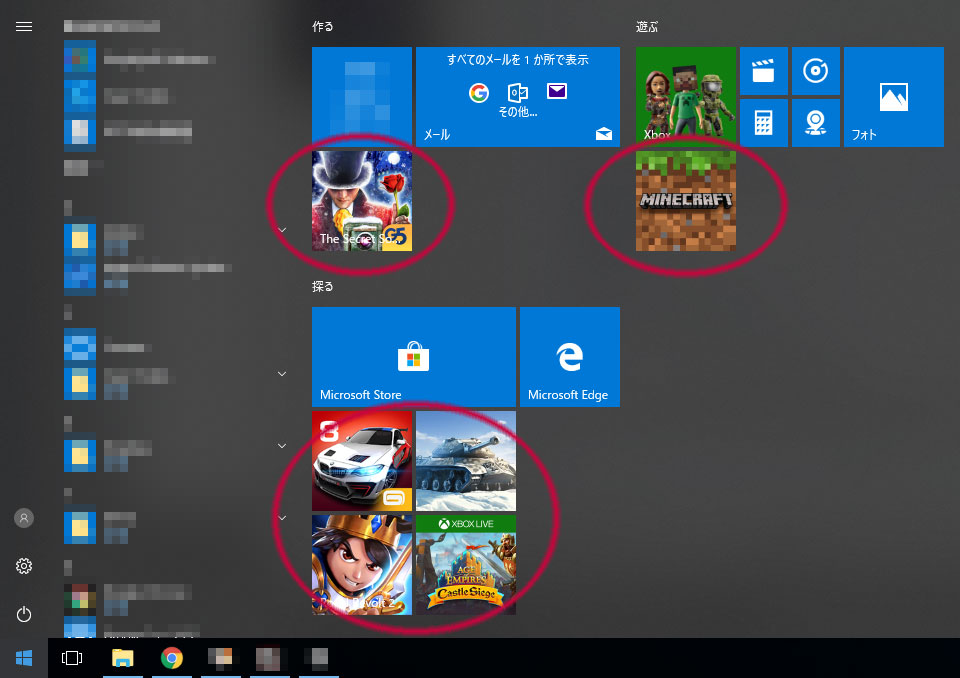This screenshot has width=960, height=678.
Task: Open the Groove Music disc tile
Action: coord(816,71)
